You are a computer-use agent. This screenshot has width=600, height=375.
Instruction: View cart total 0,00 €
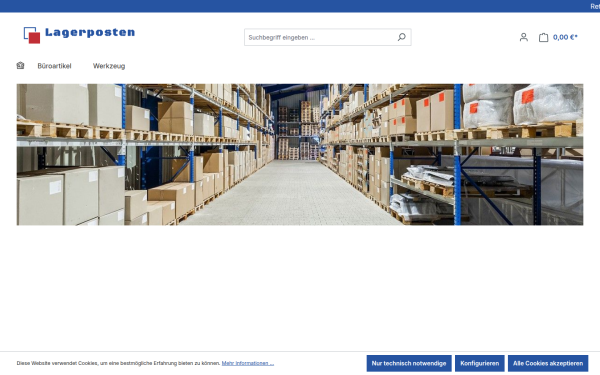[565, 37]
